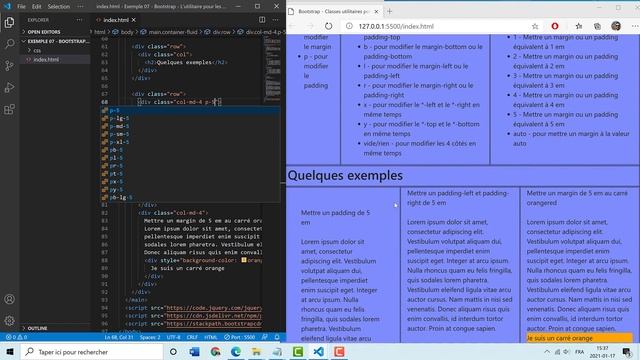Click the body breadcrumb item

127,32
